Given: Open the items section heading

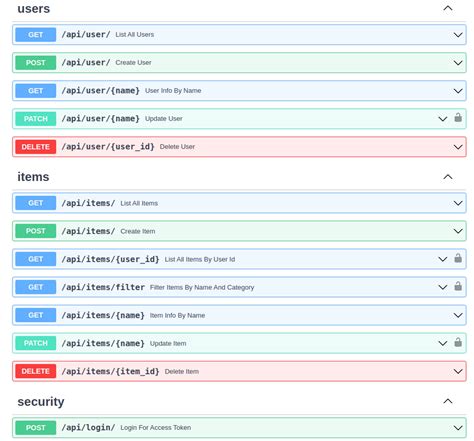Looking at the screenshot, I should [33, 177].
